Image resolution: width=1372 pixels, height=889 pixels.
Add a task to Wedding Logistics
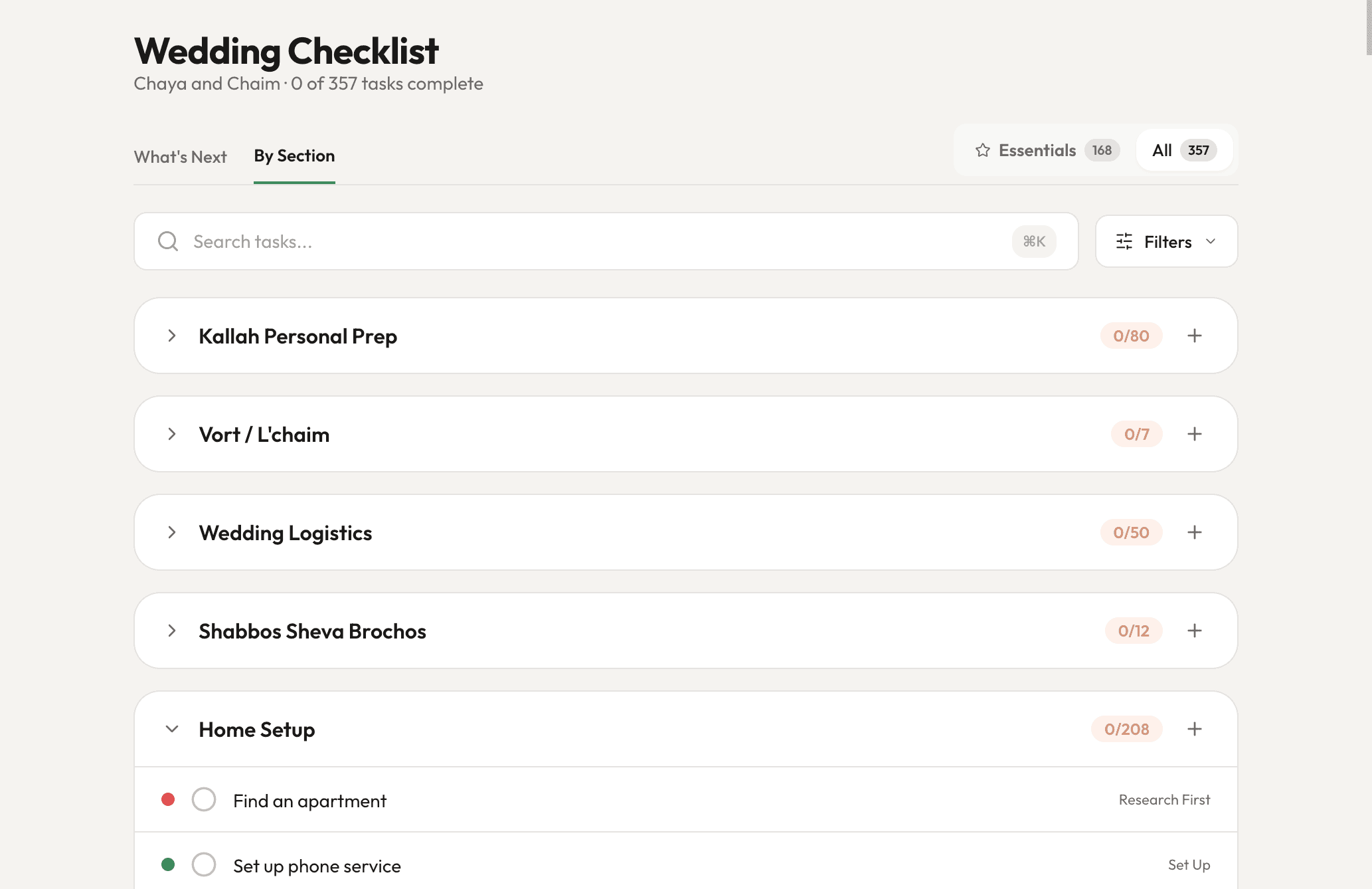pos(1194,532)
